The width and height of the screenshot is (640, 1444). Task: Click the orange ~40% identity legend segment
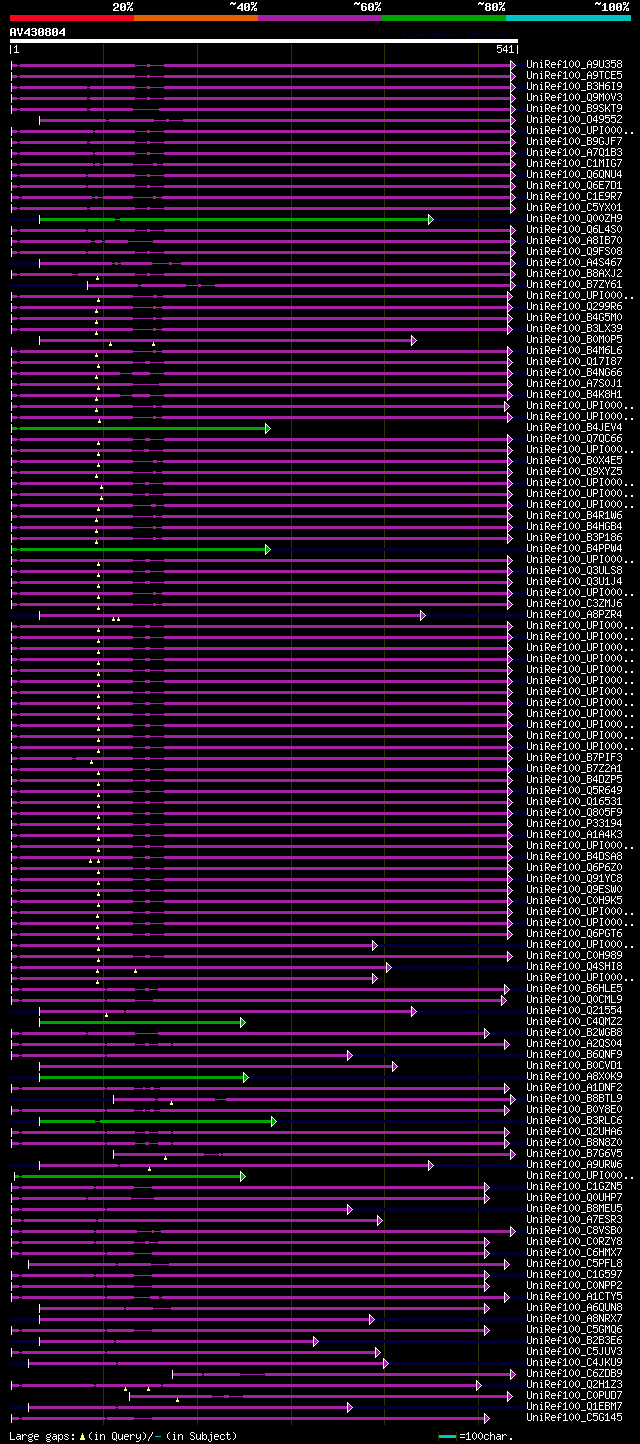[196, 17]
